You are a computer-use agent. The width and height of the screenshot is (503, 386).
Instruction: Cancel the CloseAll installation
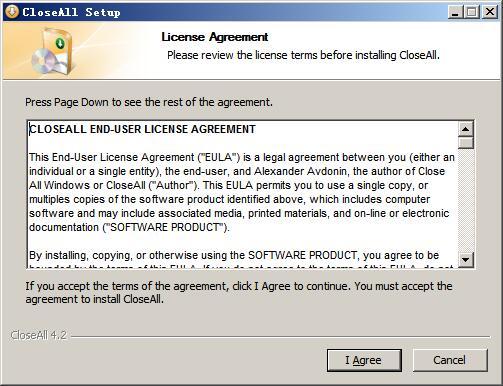pos(450,360)
